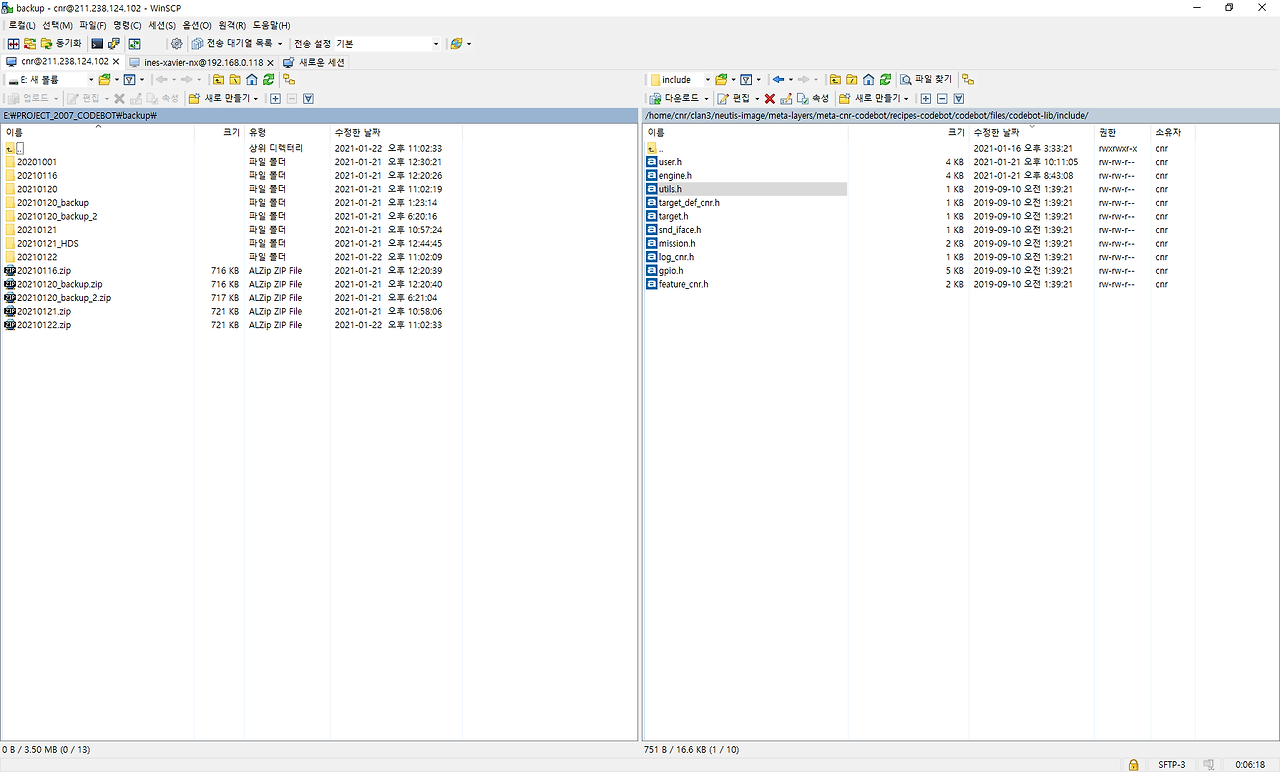Select the 20210120_backup_2.zip file
The height and width of the screenshot is (772, 1280).
tap(64, 298)
